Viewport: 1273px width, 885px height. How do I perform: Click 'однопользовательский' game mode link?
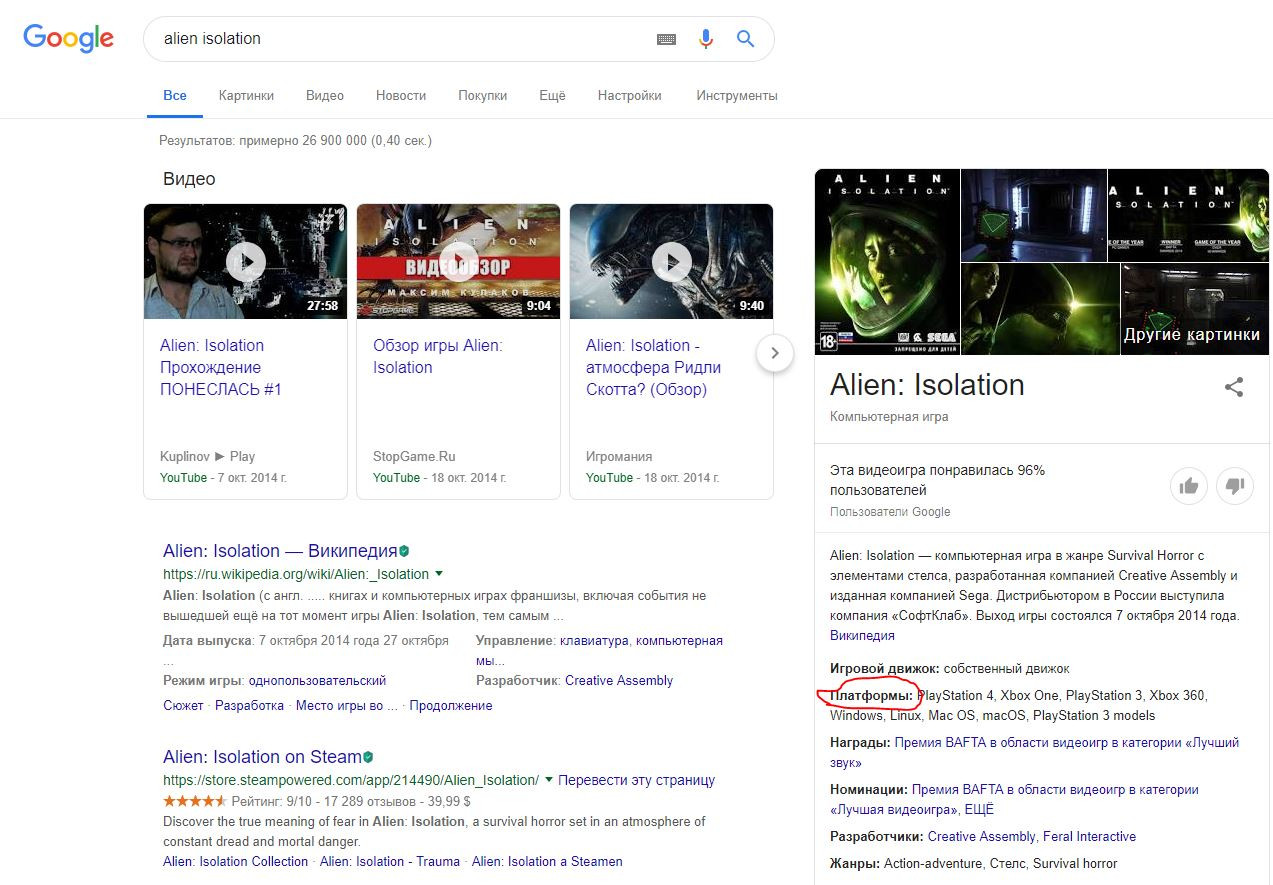point(317,680)
